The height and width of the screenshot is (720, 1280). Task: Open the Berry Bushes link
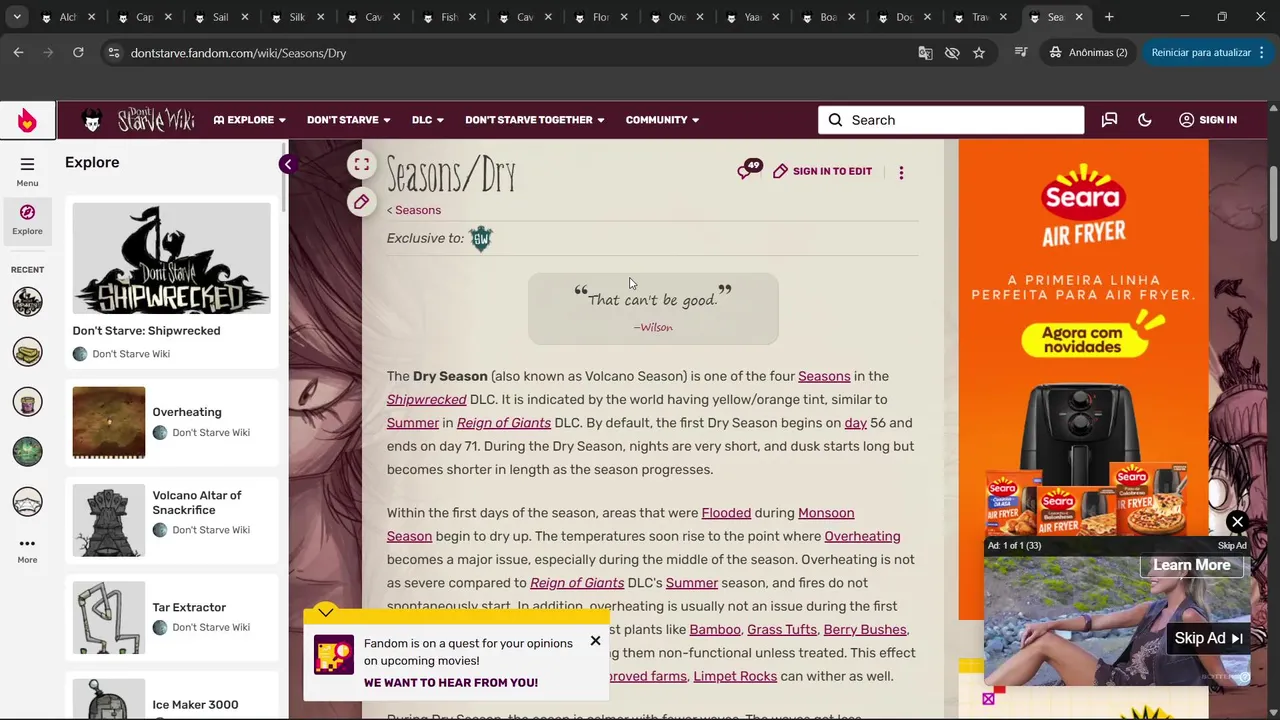(x=865, y=629)
